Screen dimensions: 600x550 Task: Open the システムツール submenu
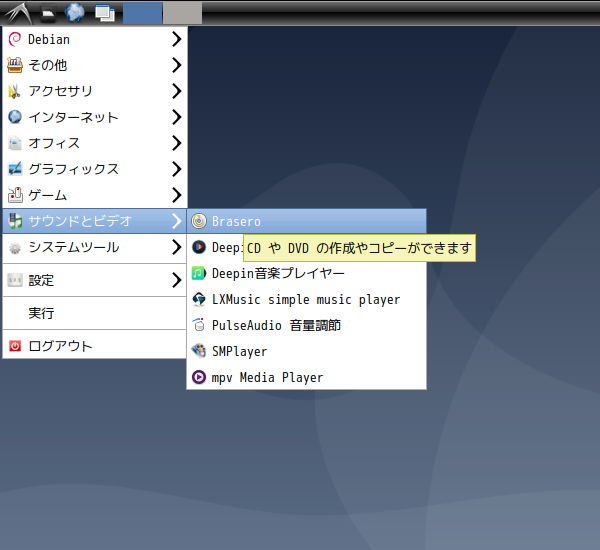tap(95, 247)
